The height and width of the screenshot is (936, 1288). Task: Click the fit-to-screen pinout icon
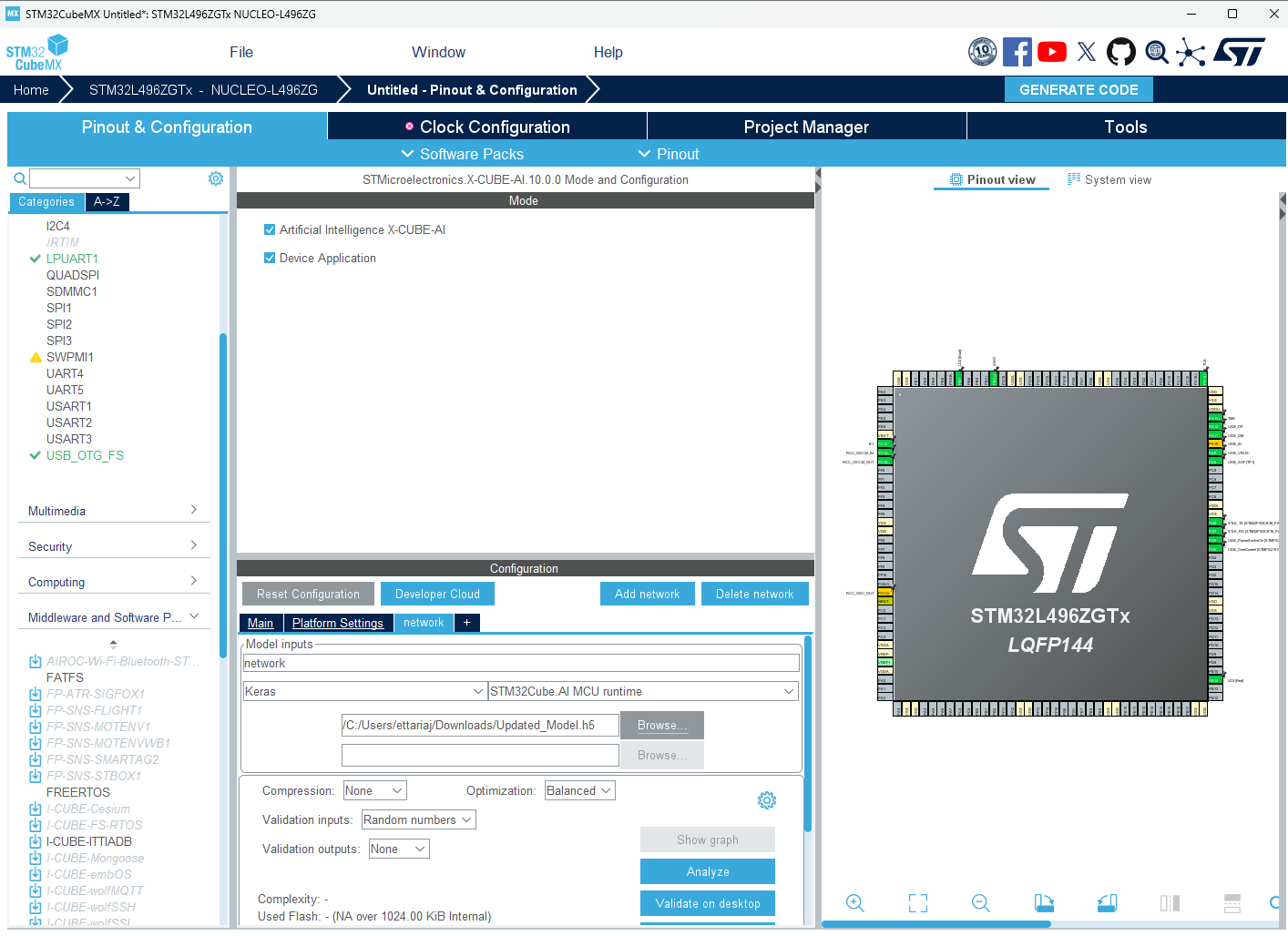coord(917,902)
